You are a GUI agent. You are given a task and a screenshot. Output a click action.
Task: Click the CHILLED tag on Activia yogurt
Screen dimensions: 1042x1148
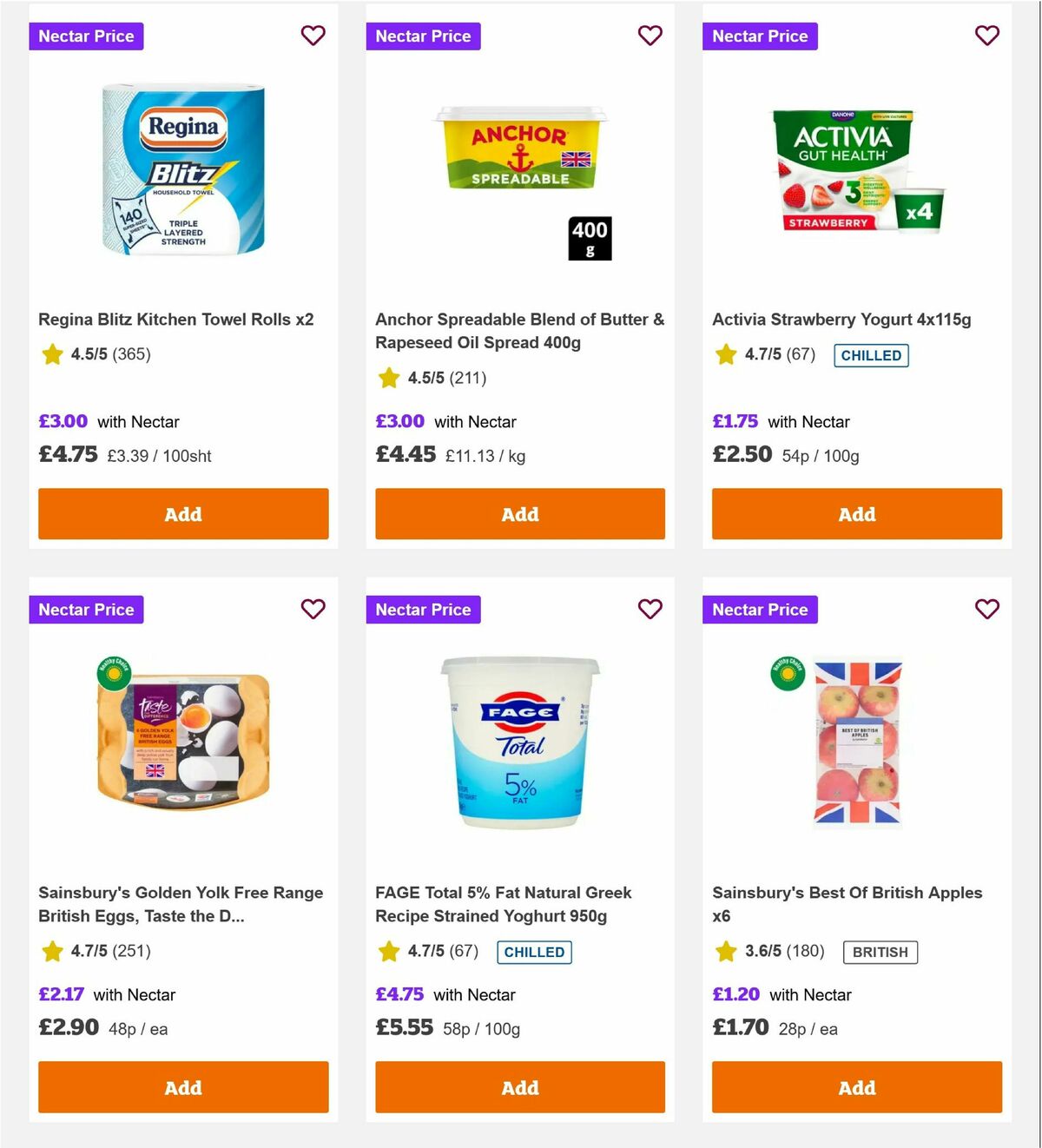[870, 355]
